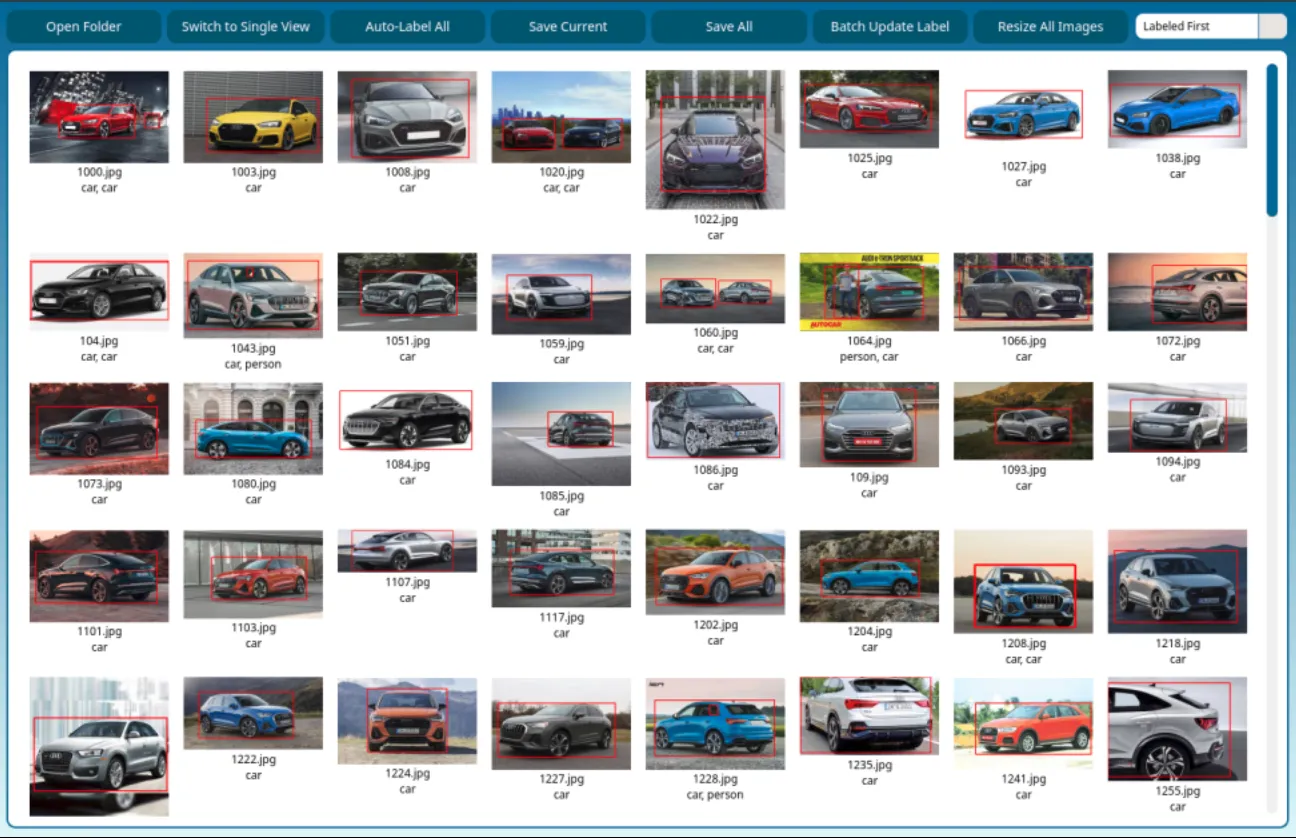Select the 1000.jpg thumbnail
The width and height of the screenshot is (1296, 838).
(x=99, y=117)
